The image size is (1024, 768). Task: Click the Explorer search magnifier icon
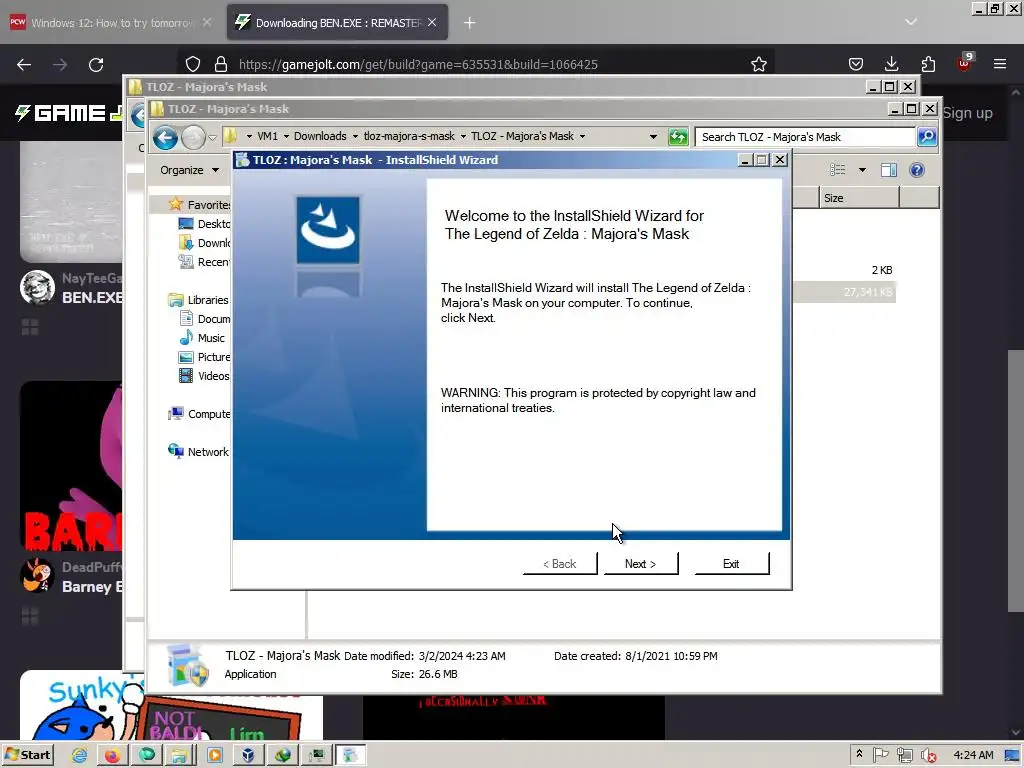pyautogui.click(x=927, y=136)
